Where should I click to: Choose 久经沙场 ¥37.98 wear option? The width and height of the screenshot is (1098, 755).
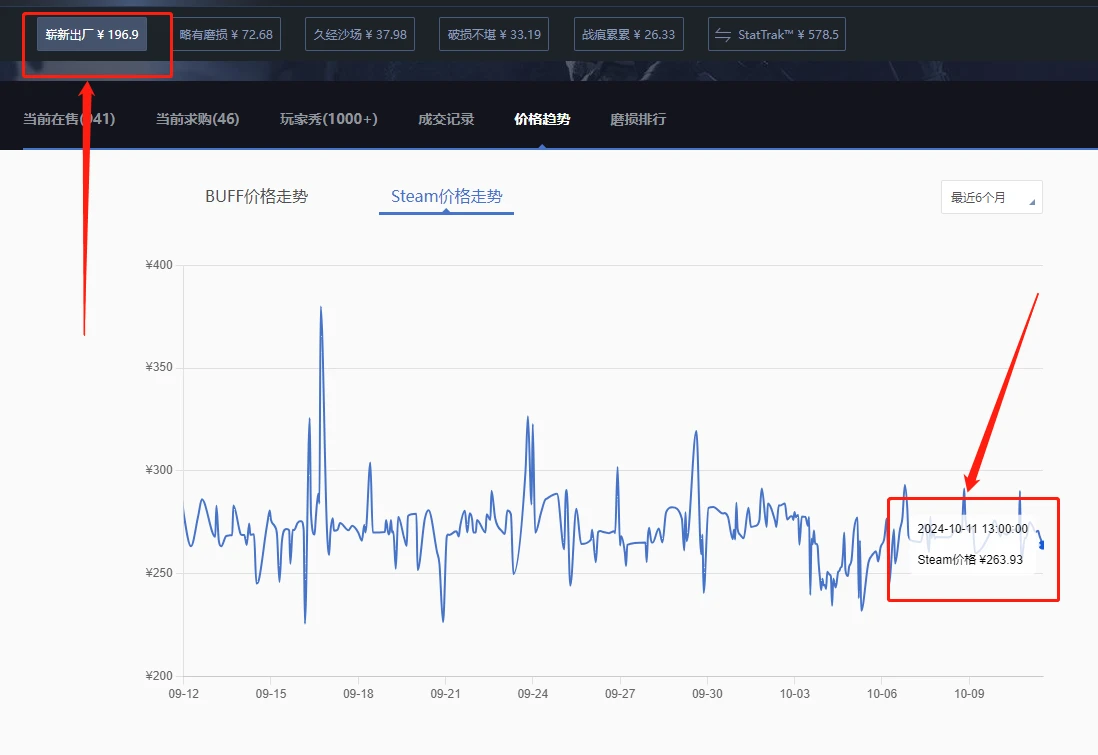point(360,34)
